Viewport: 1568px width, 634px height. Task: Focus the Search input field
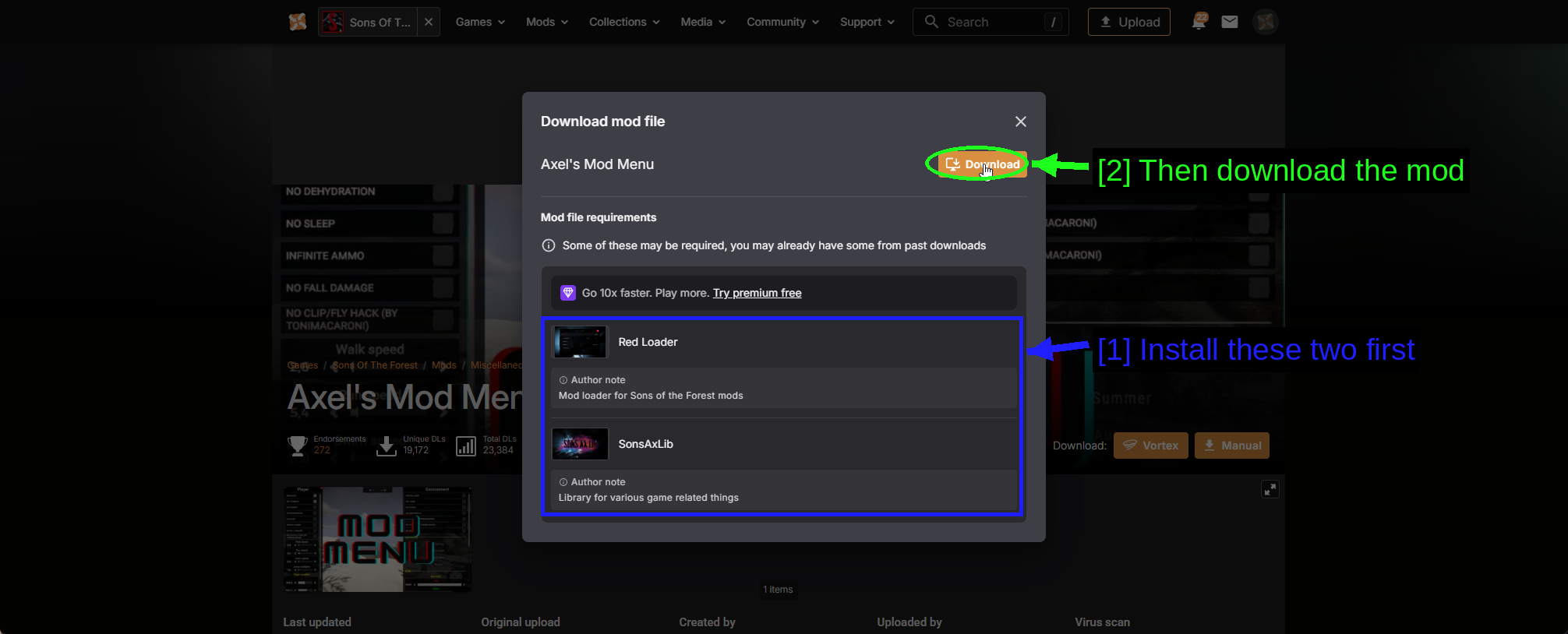coord(991,22)
